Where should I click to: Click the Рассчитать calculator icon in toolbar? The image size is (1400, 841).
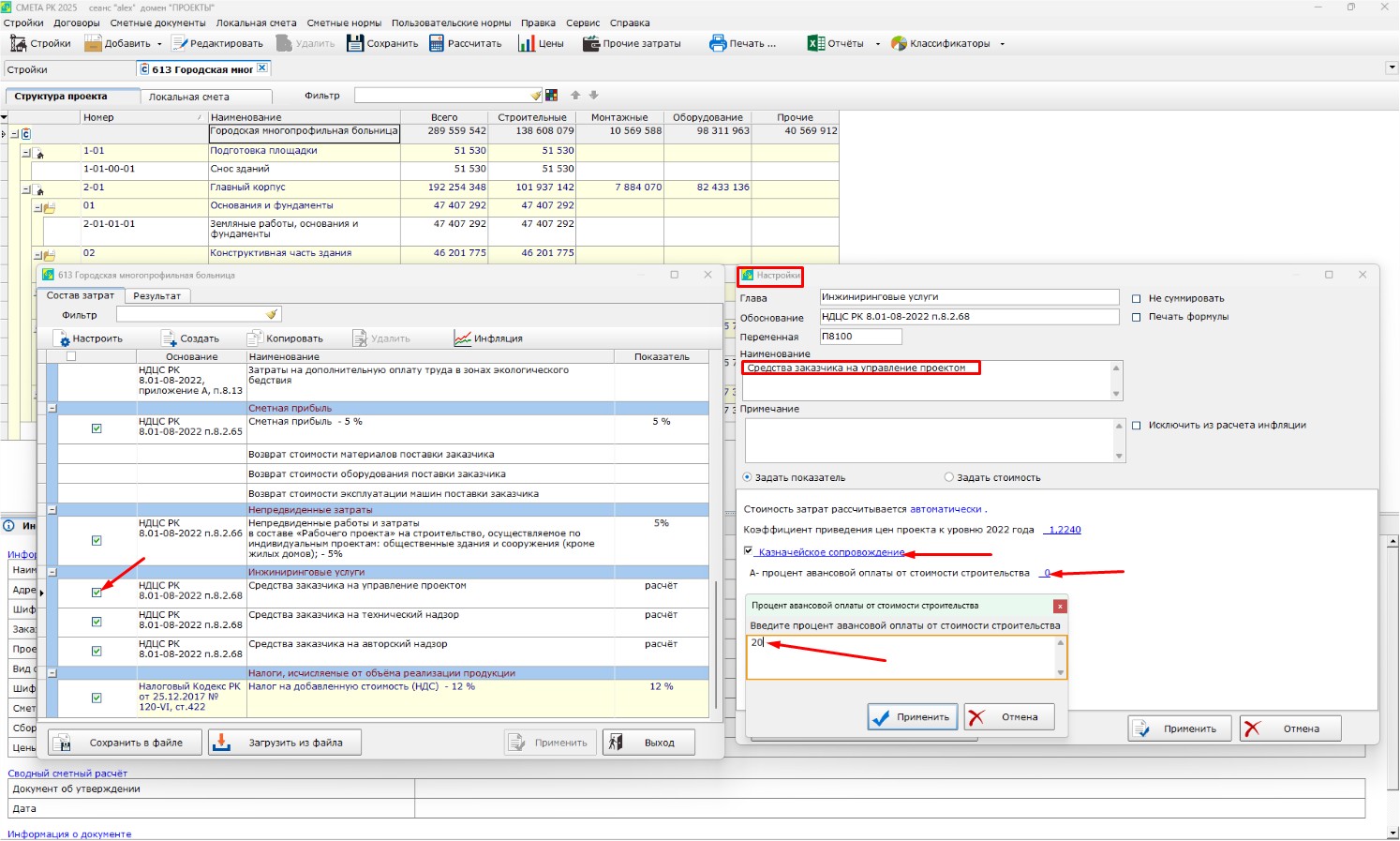pyautogui.click(x=437, y=43)
